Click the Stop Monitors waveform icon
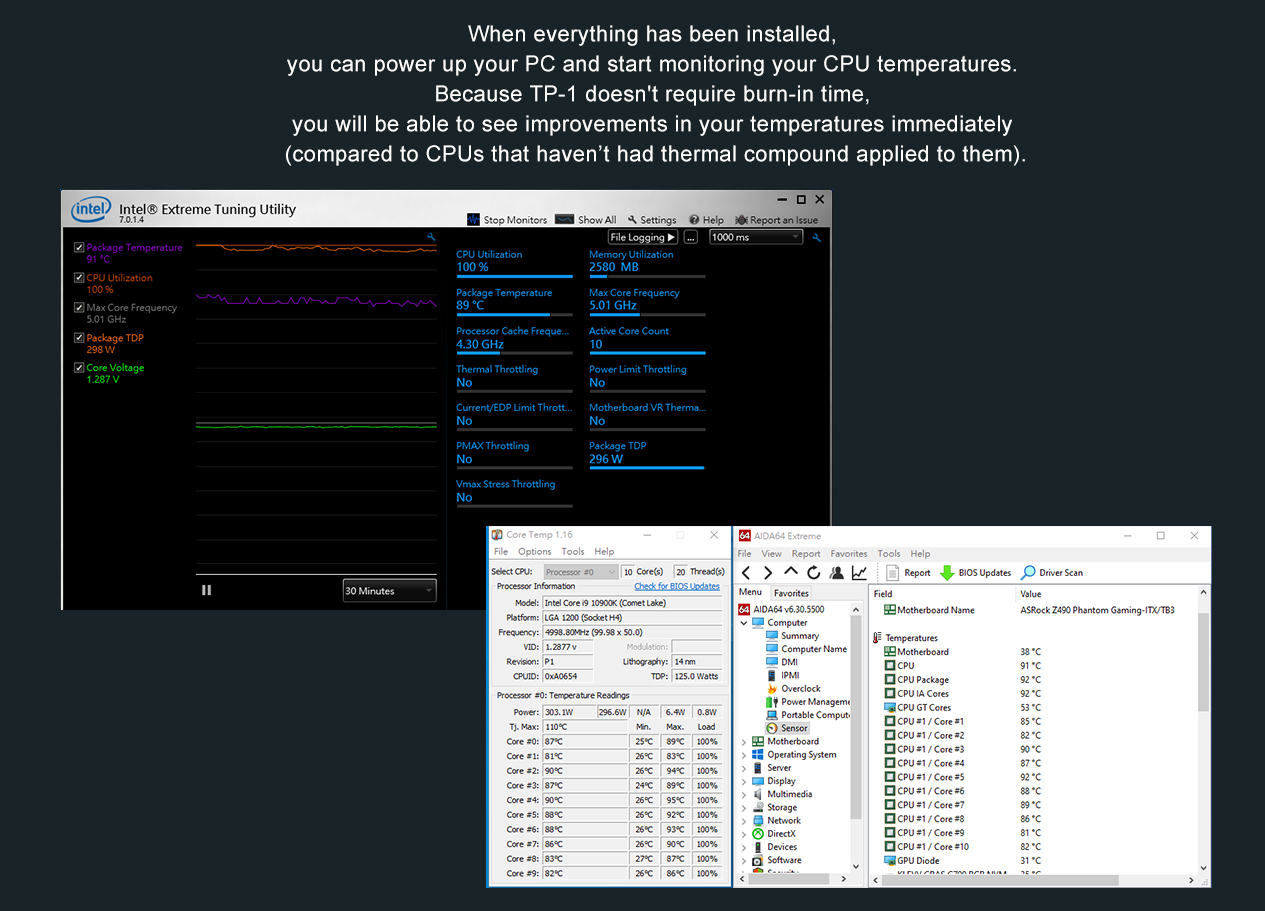 pos(474,220)
